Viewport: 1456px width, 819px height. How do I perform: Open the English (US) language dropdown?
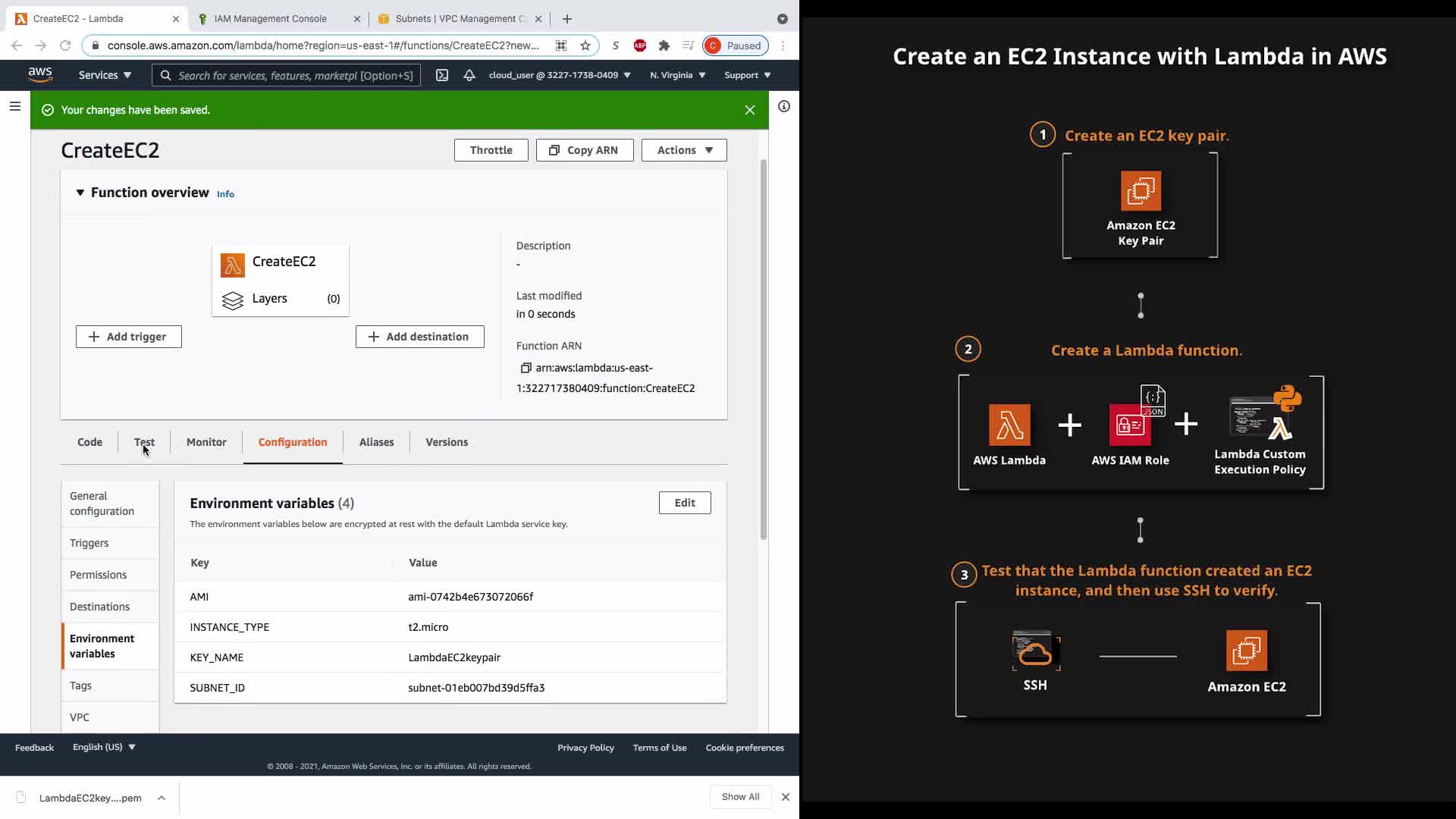click(104, 747)
